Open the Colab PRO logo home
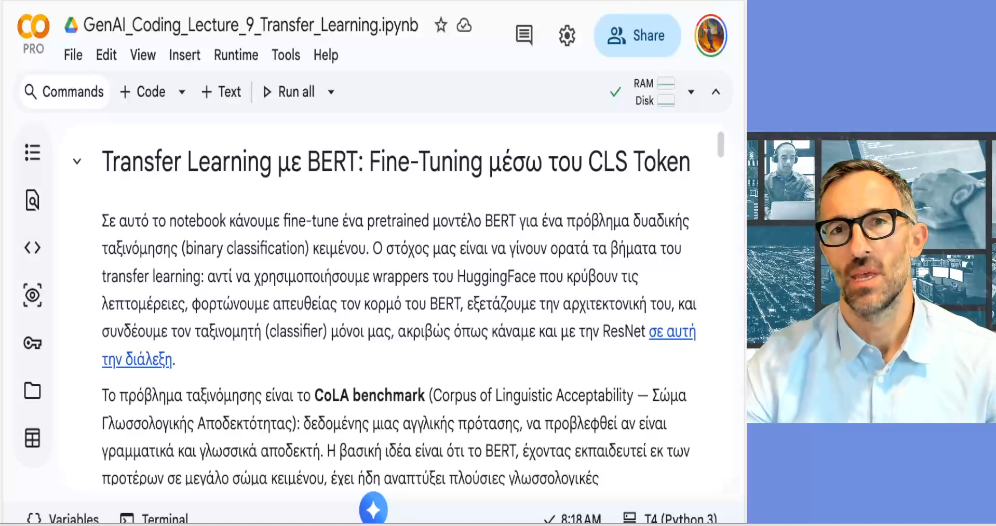This screenshot has width=996, height=526. pos(33,34)
